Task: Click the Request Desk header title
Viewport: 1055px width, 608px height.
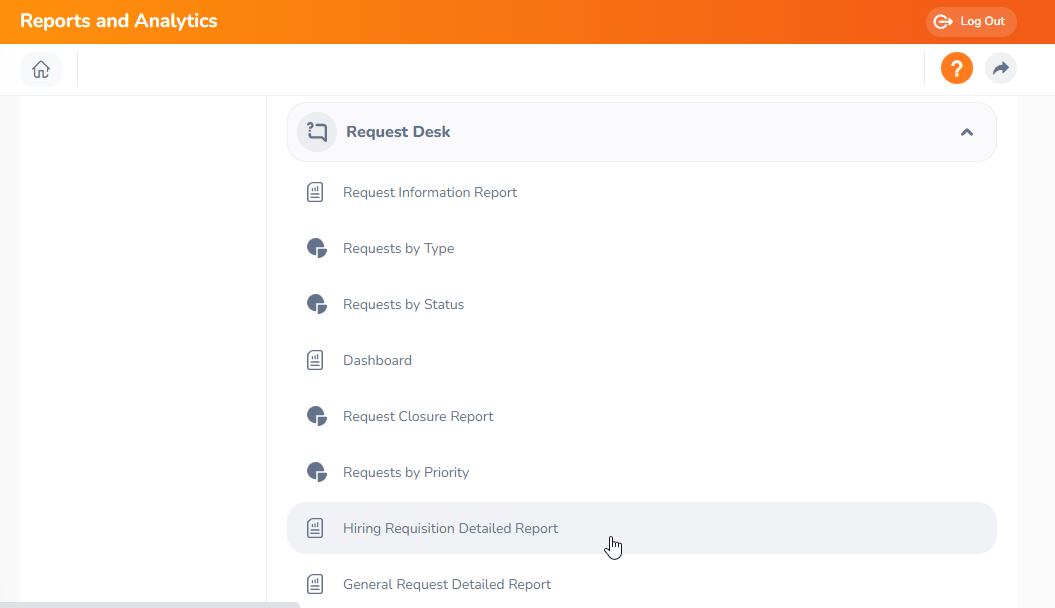Action: [398, 132]
